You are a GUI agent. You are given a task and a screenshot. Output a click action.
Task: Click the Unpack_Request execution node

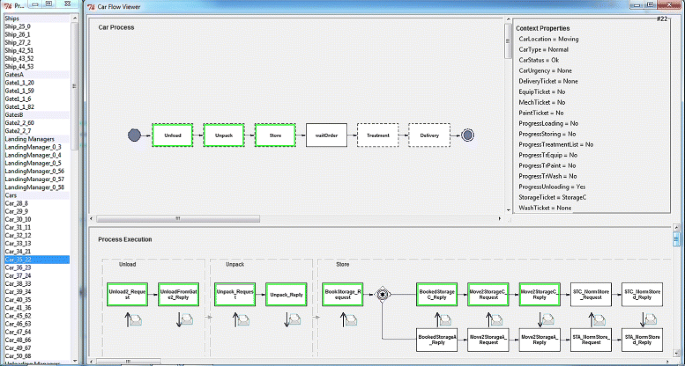point(235,294)
